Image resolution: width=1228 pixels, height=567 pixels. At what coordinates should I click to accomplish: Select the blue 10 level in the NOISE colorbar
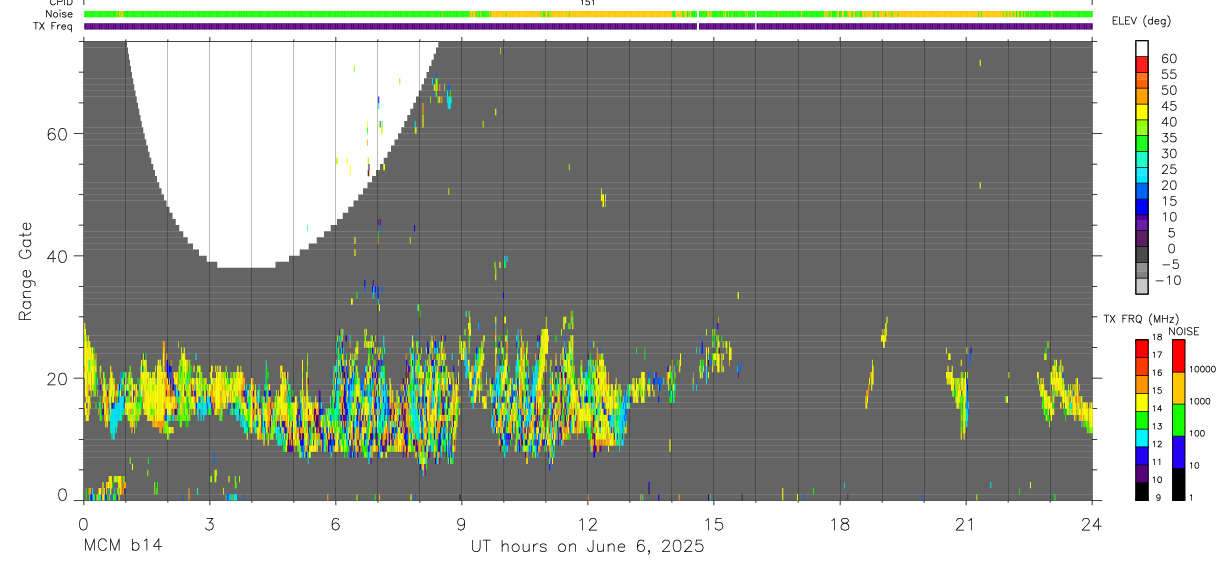pos(1178,452)
